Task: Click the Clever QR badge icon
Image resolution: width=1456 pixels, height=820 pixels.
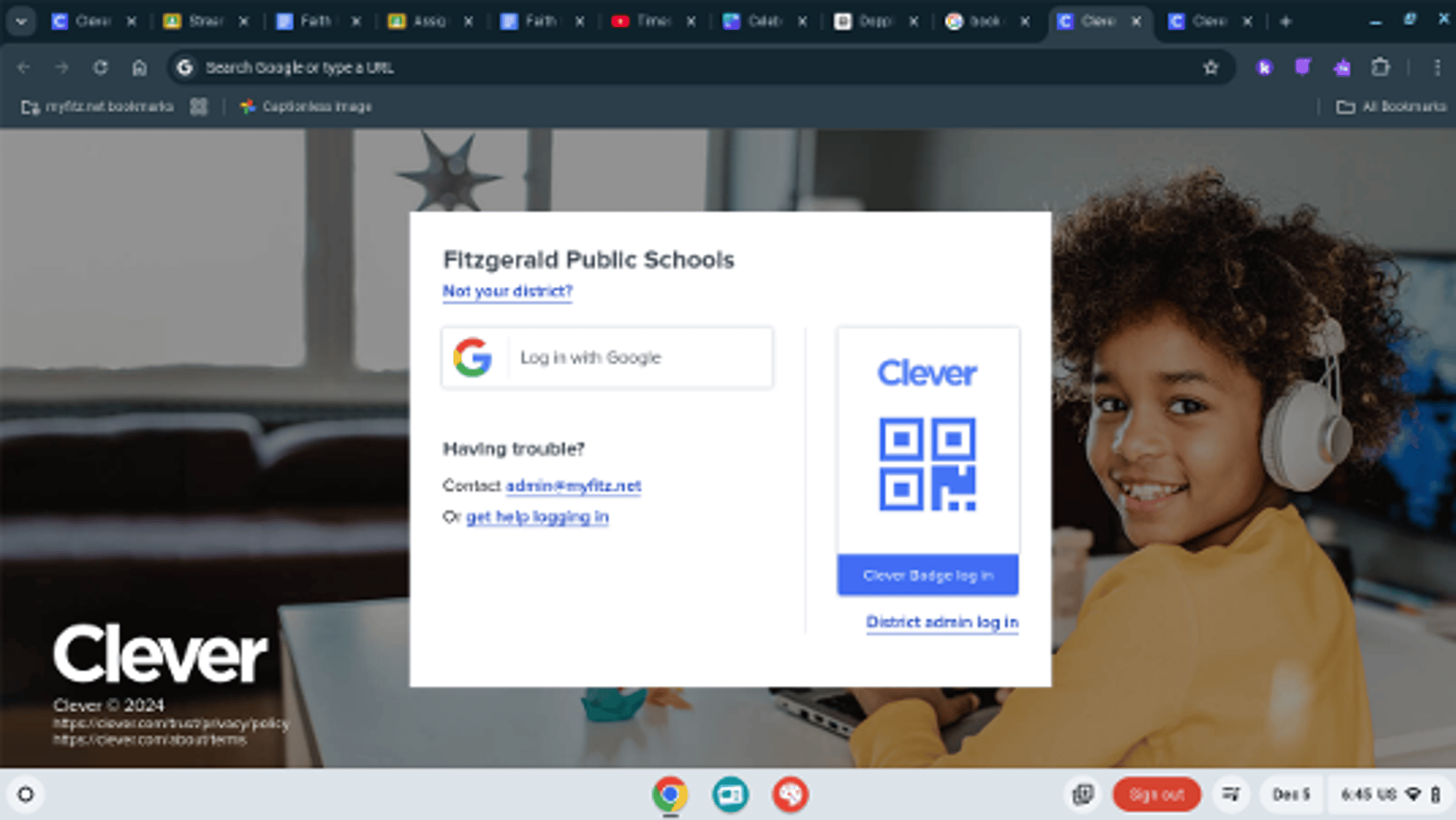Action: 927,464
